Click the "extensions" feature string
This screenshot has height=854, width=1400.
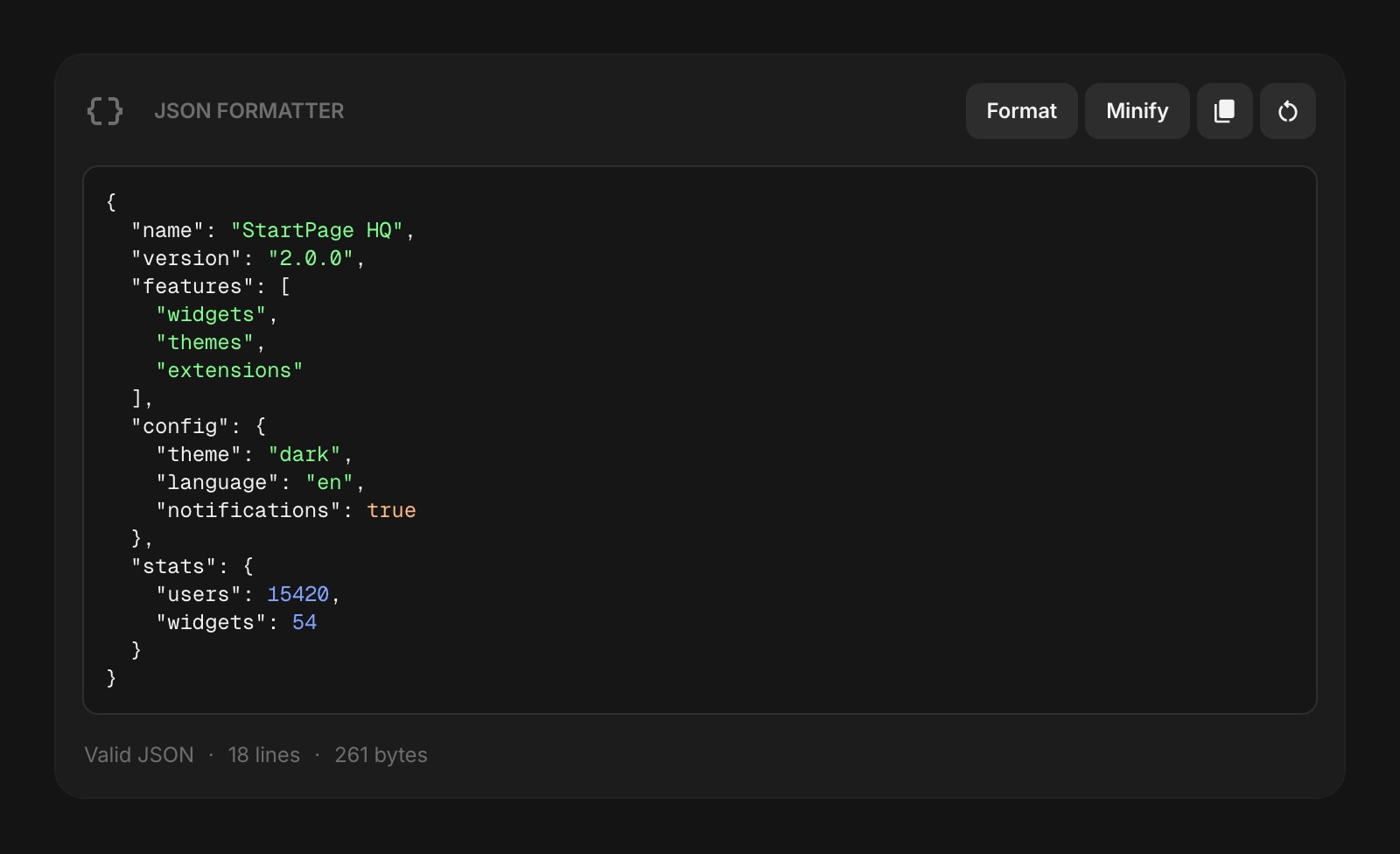[x=229, y=369]
